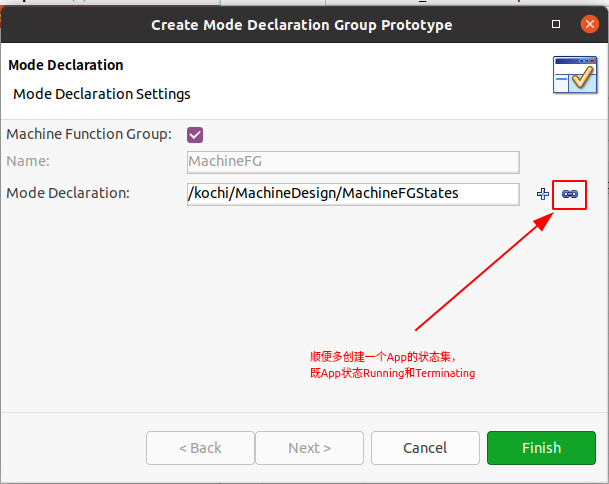
Task: Click the "Name:" field label
Action: point(28,161)
